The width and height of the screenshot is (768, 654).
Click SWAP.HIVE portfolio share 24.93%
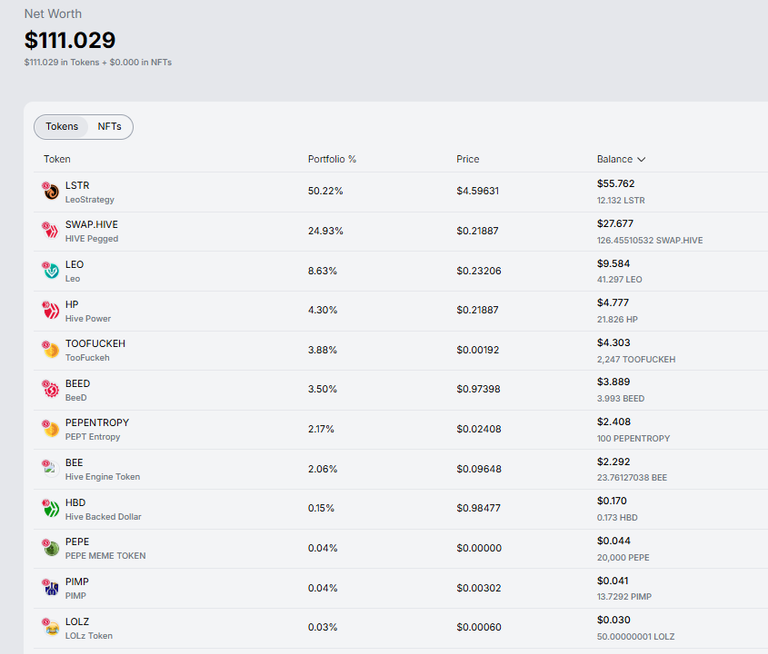click(x=325, y=231)
